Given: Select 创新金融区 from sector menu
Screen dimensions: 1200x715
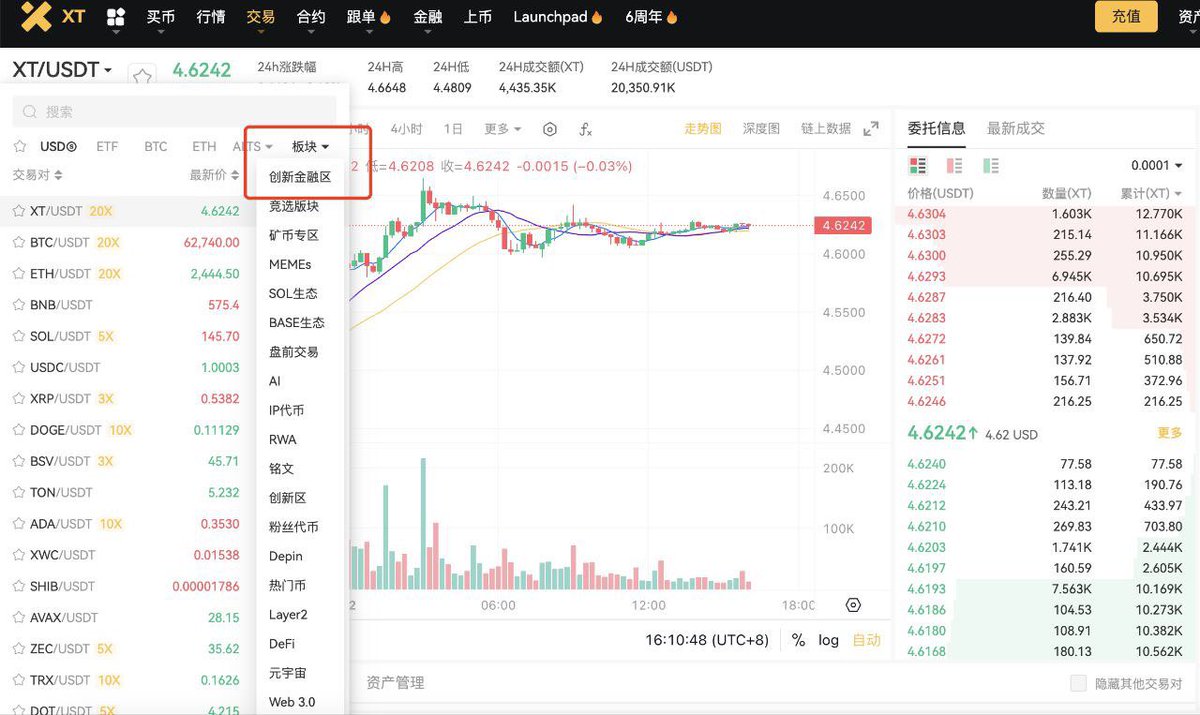Looking at the screenshot, I should coord(300,177).
